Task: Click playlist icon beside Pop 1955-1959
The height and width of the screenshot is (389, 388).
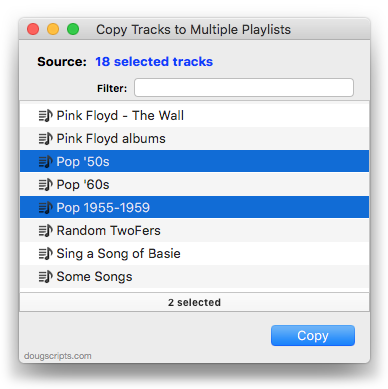Action: (x=45, y=208)
